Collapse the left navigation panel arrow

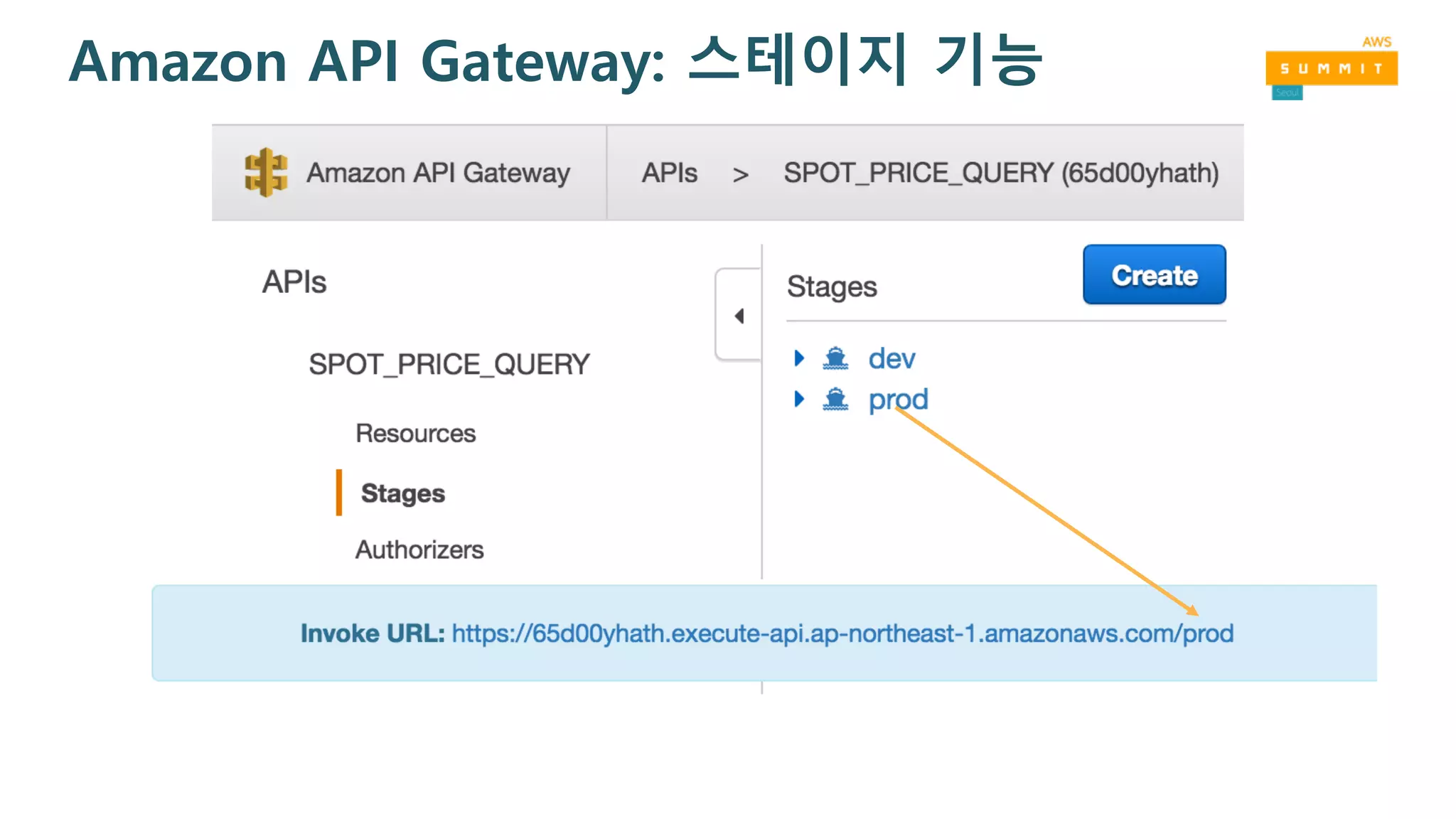tap(739, 316)
